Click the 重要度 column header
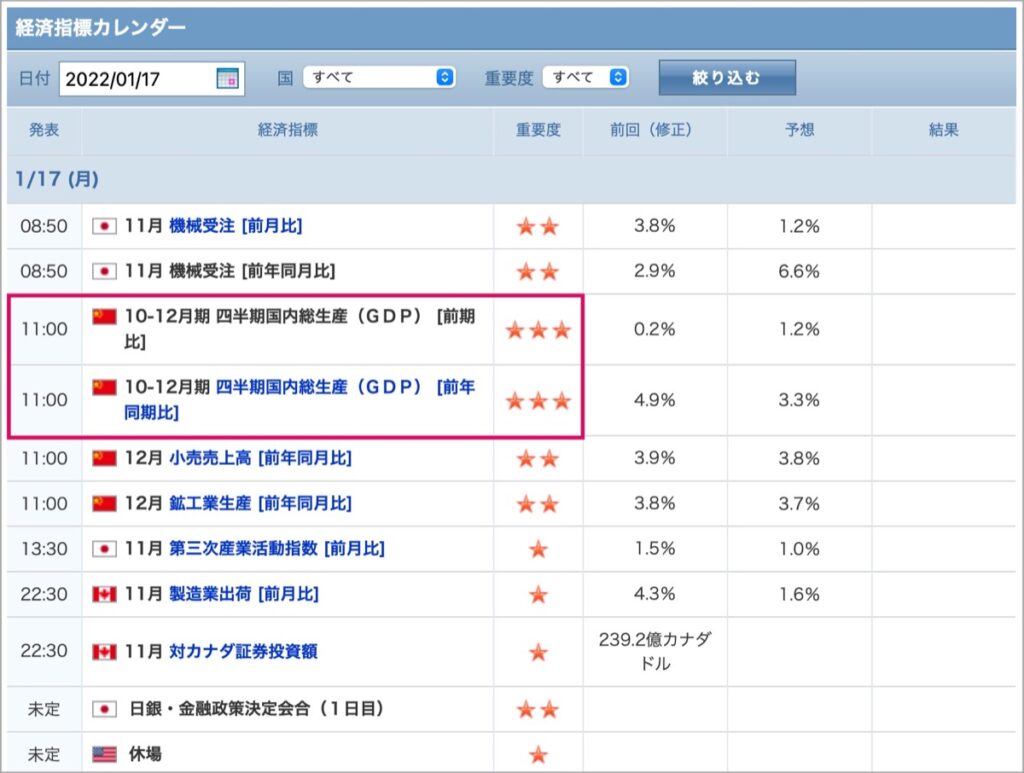 tap(538, 130)
